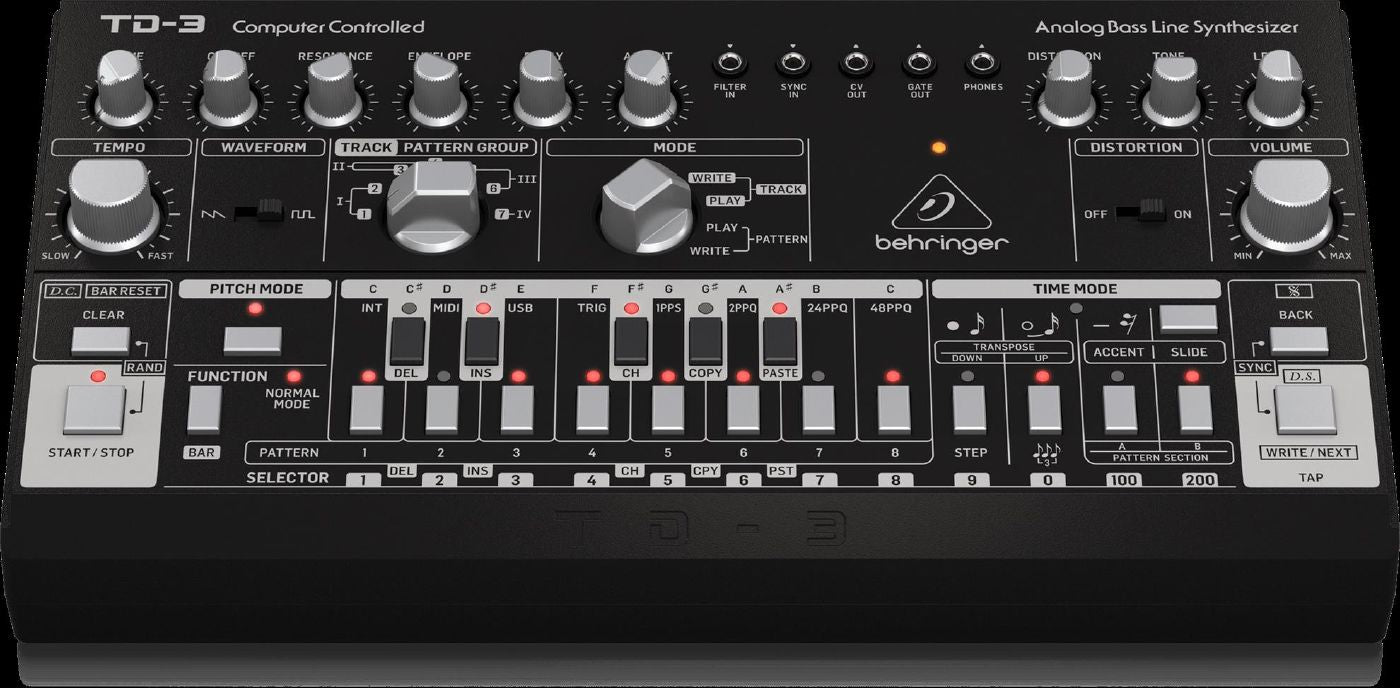Image resolution: width=1400 pixels, height=688 pixels.
Task: Switch the DISTORTION toggle to ON
Action: [x=1157, y=213]
